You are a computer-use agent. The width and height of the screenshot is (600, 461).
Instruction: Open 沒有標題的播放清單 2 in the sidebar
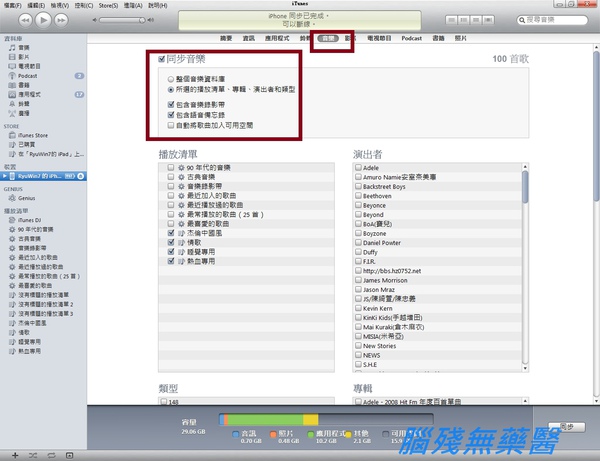(46, 305)
